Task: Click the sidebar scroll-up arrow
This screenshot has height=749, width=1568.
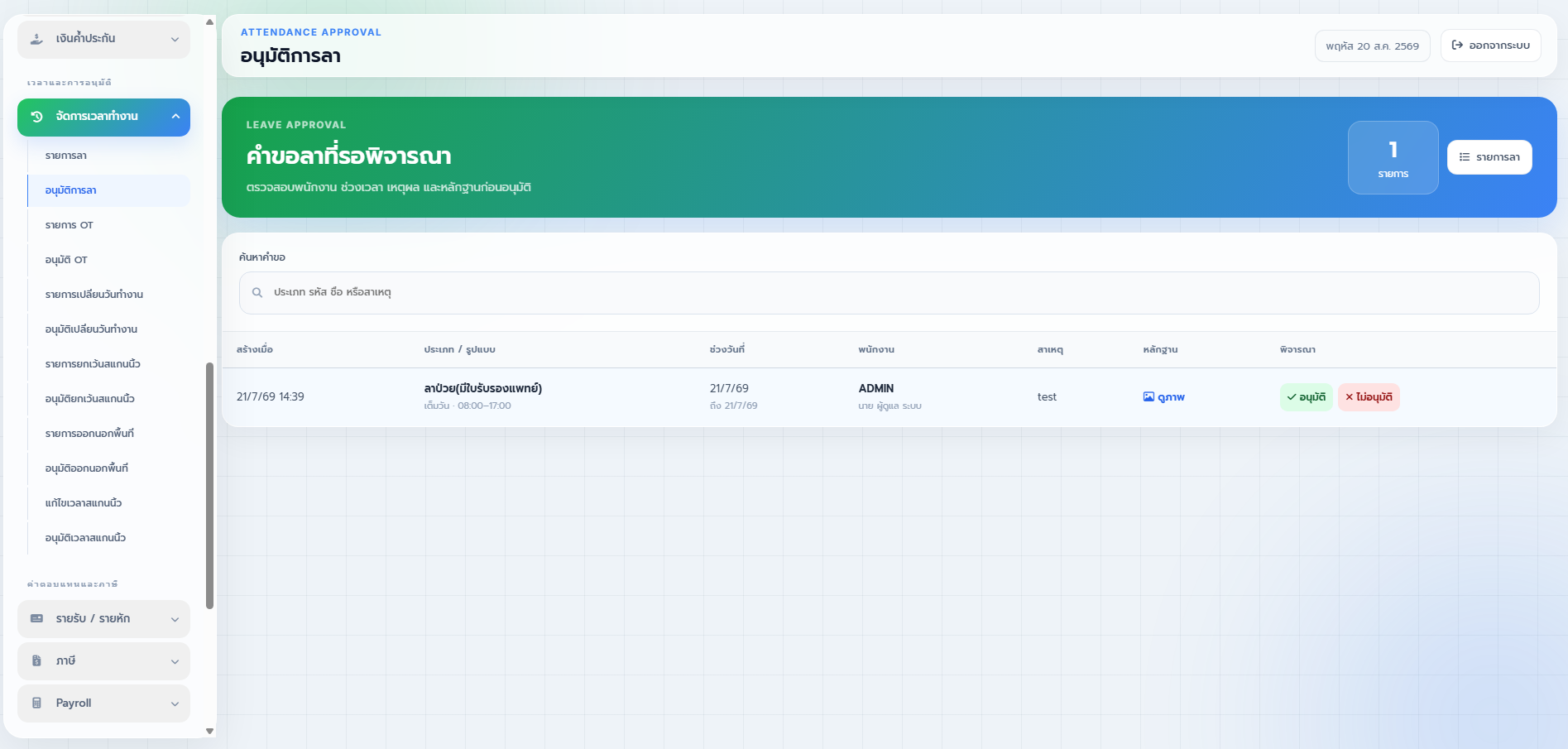Action: point(209,22)
